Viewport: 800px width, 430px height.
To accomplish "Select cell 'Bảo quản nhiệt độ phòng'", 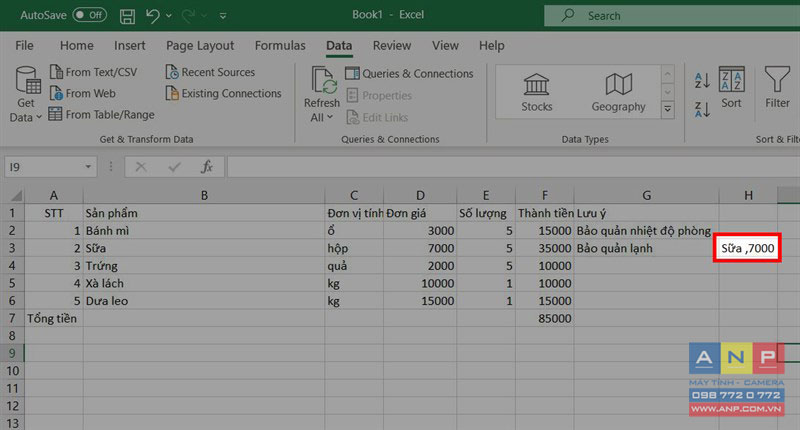I will [x=646, y=231].
